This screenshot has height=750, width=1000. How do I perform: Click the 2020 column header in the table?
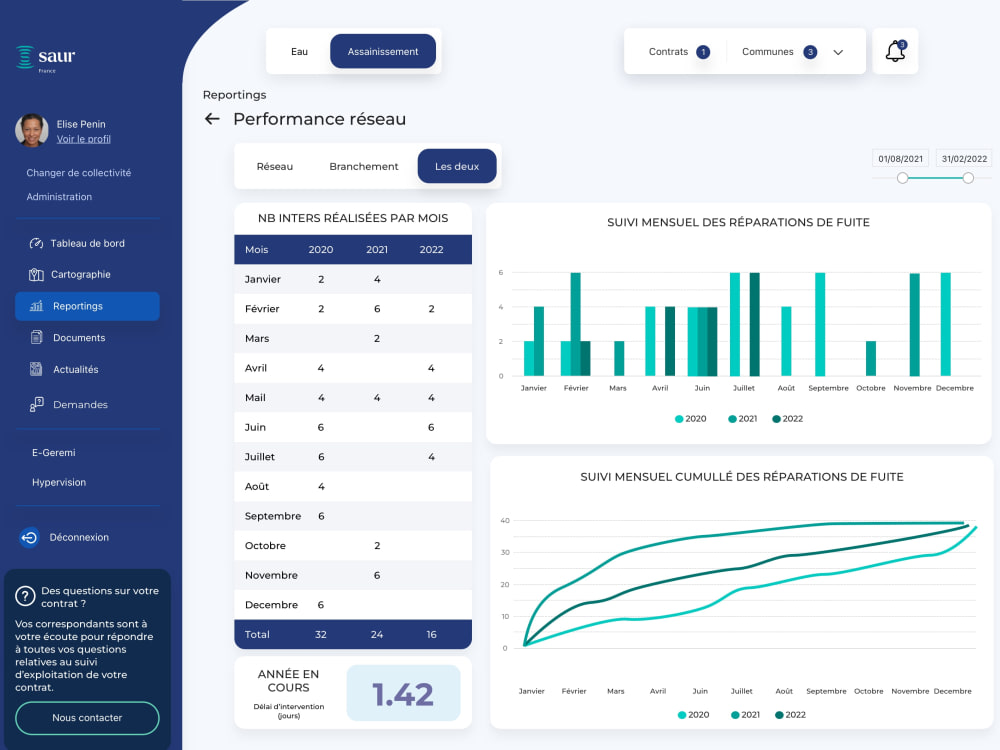(x=321, y=249)
